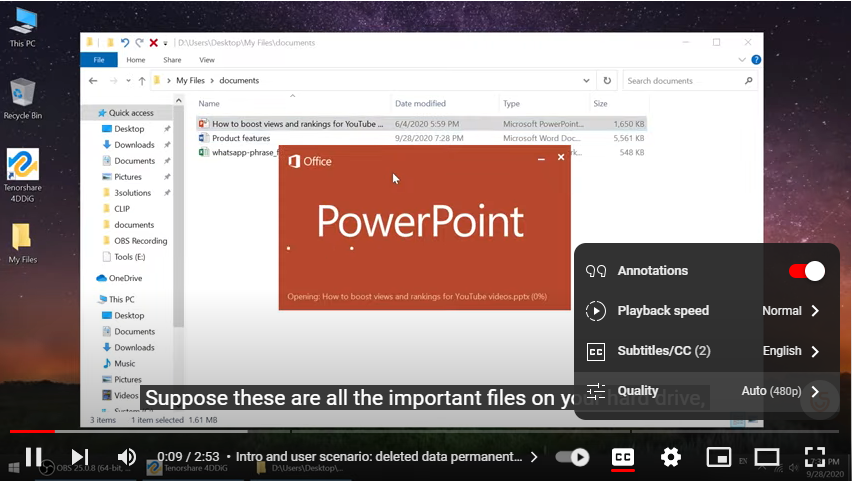Image resolution: width=854 pixels, height=482 pixels.
Task: Skip to the next video
Action: click(80, 457)
